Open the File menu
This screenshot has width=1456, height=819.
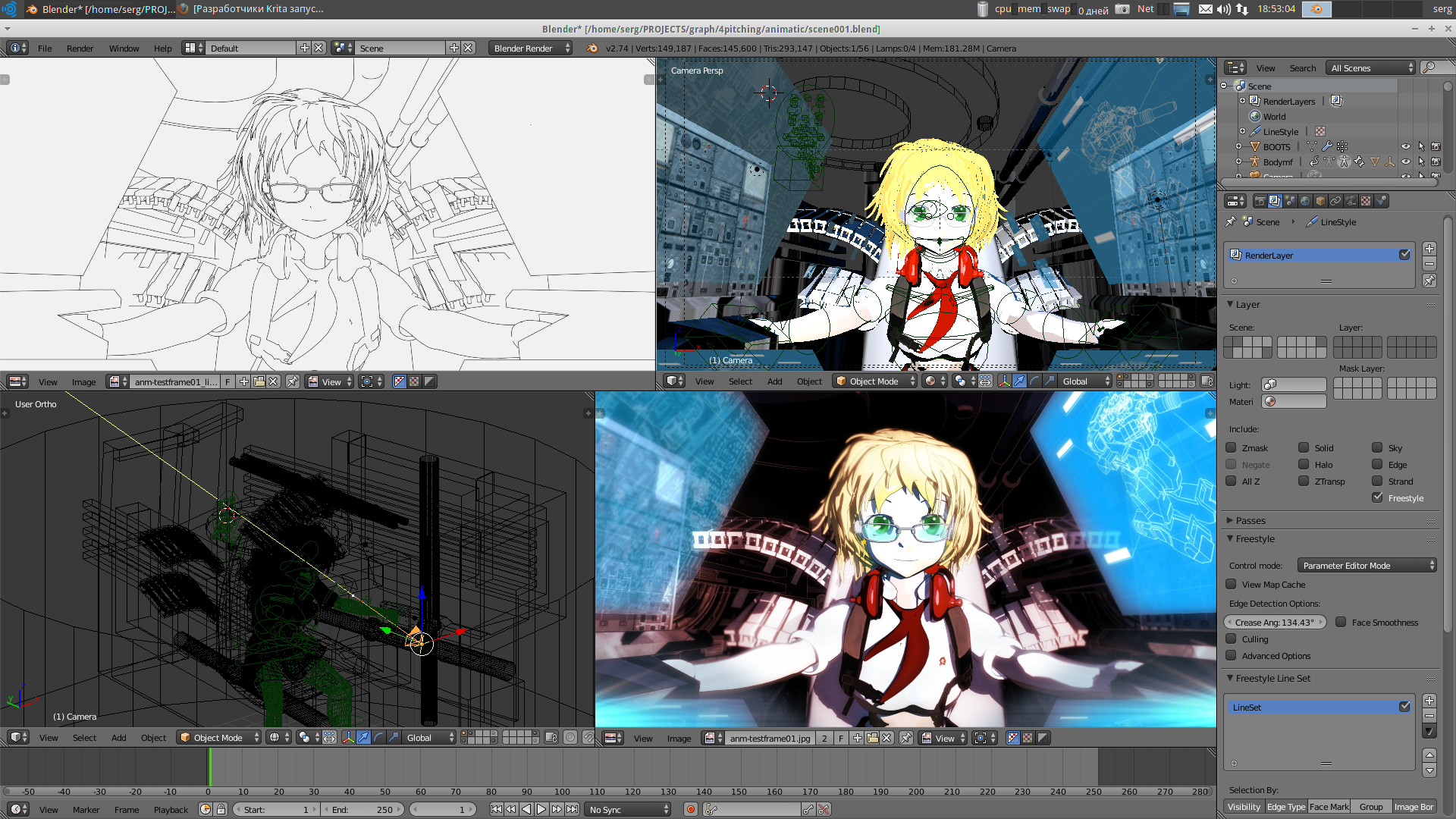(45, 48)
